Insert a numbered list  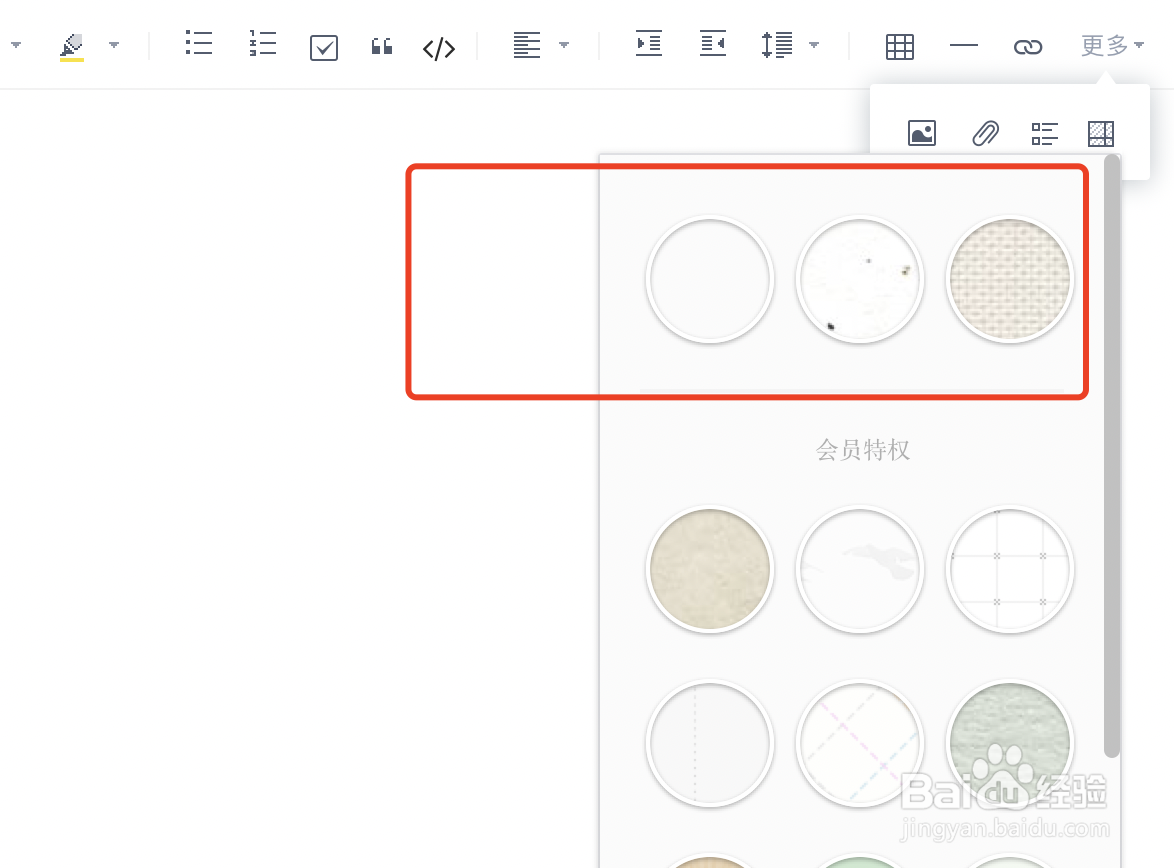[263, 43]
